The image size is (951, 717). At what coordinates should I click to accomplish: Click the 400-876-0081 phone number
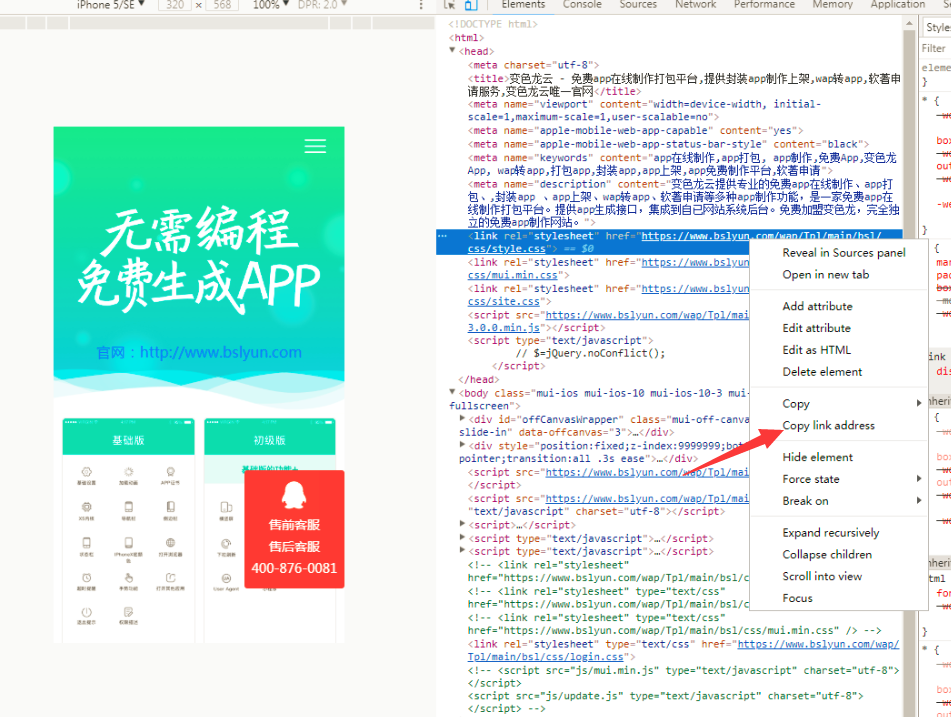[x=294, y=568]
